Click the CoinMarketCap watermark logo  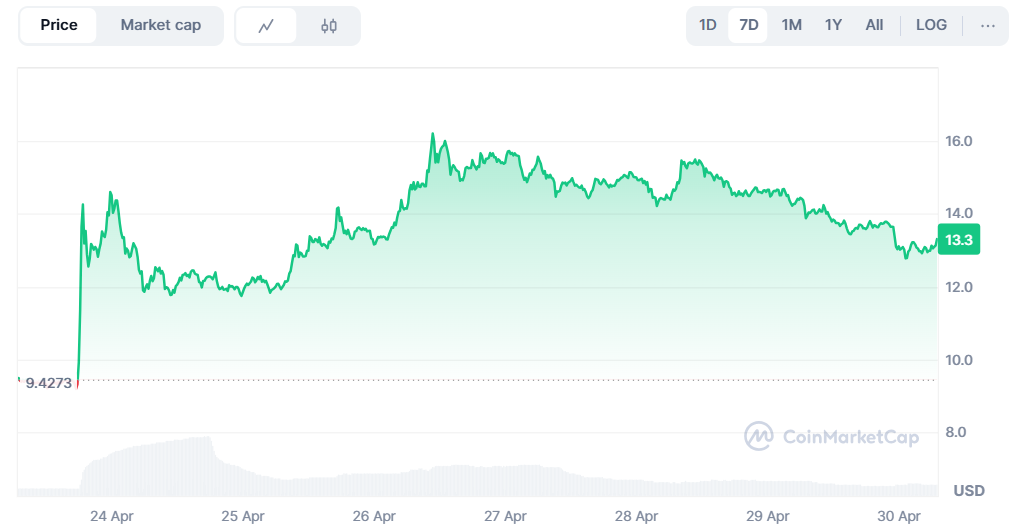pyautogui.click(x=831, y=436)
